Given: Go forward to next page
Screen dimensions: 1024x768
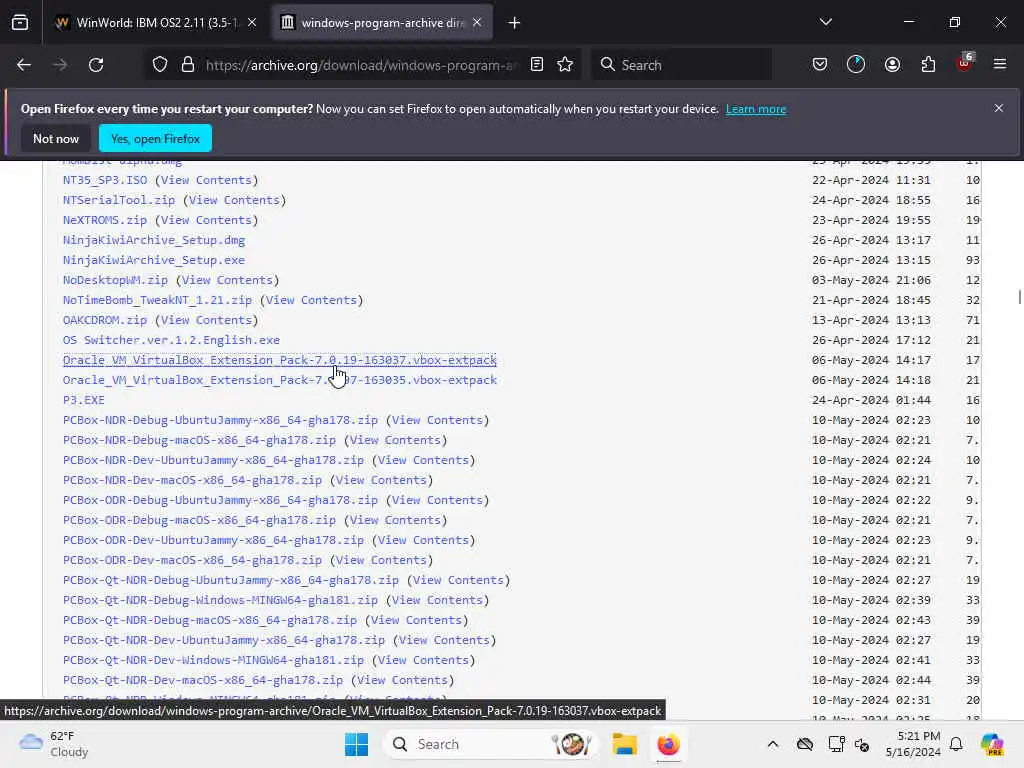Looking at the screenshot, I should coord(60,65).
